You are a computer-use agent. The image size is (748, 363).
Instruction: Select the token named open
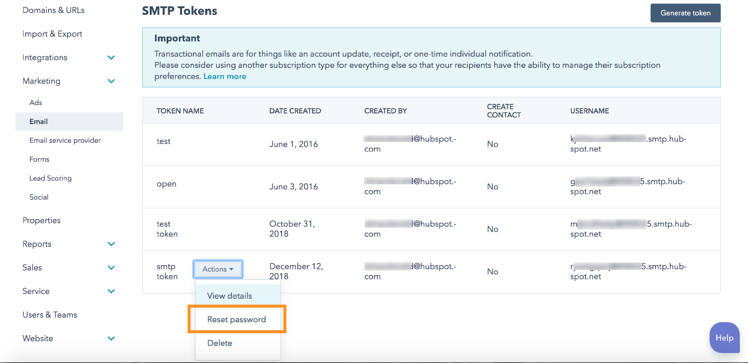(x=166, y=184)
